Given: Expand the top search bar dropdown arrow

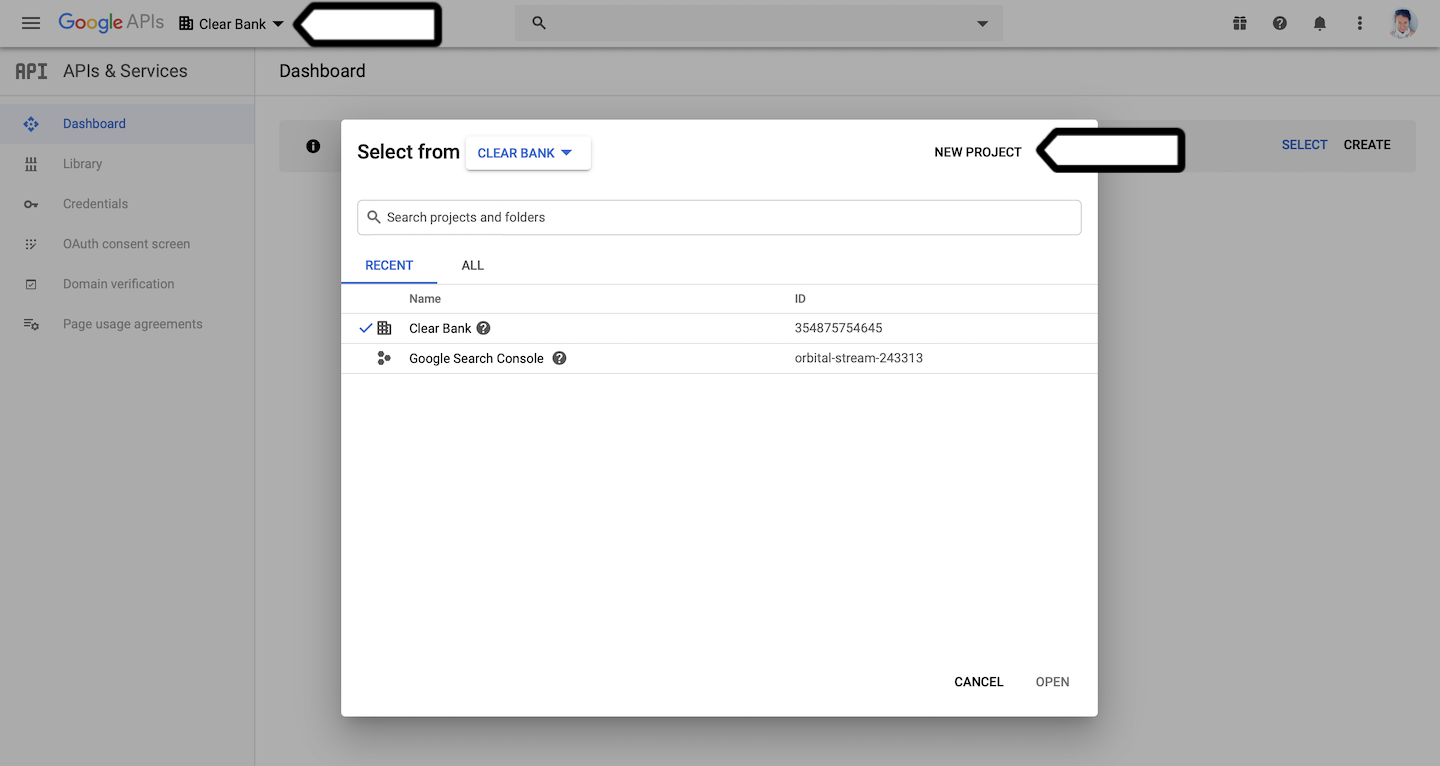Looking at the screenshot, I should (982, 24).
